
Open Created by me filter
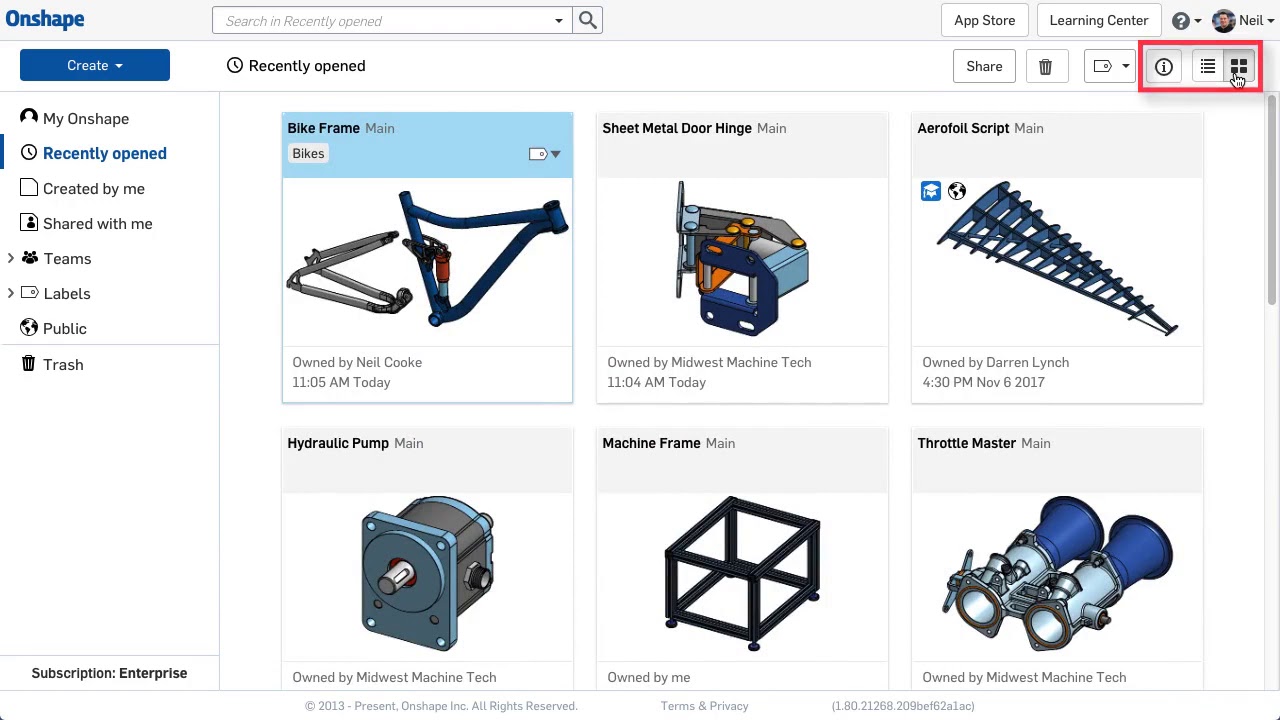tap(93, 188)
